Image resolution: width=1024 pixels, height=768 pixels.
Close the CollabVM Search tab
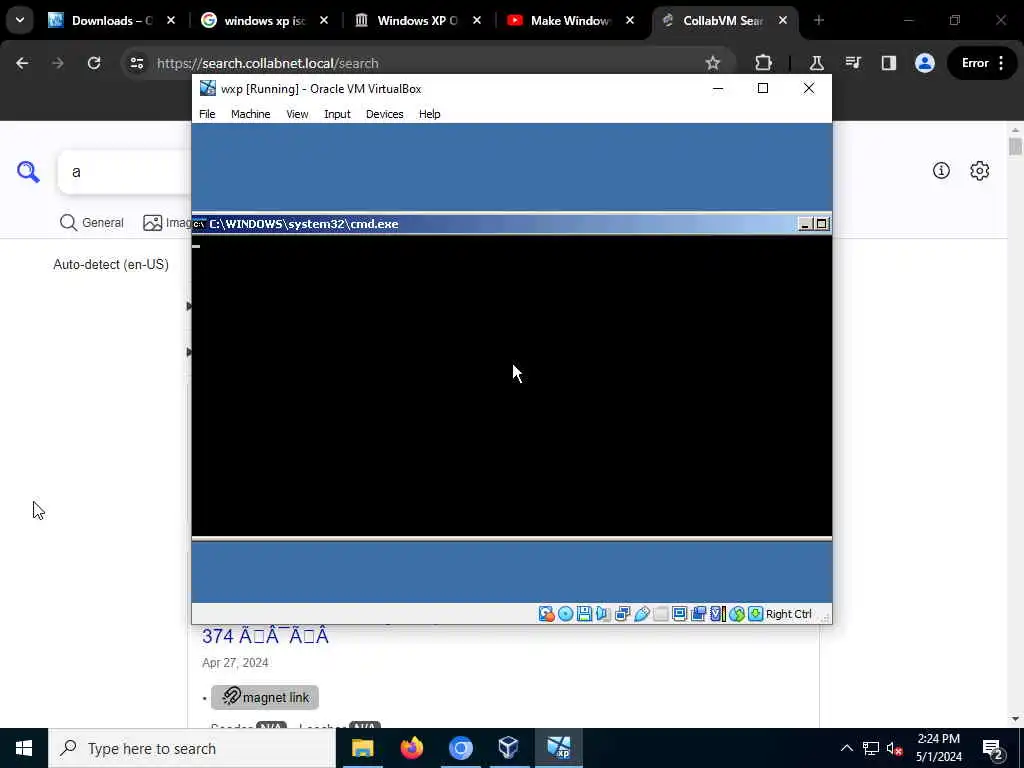(782, 21)
